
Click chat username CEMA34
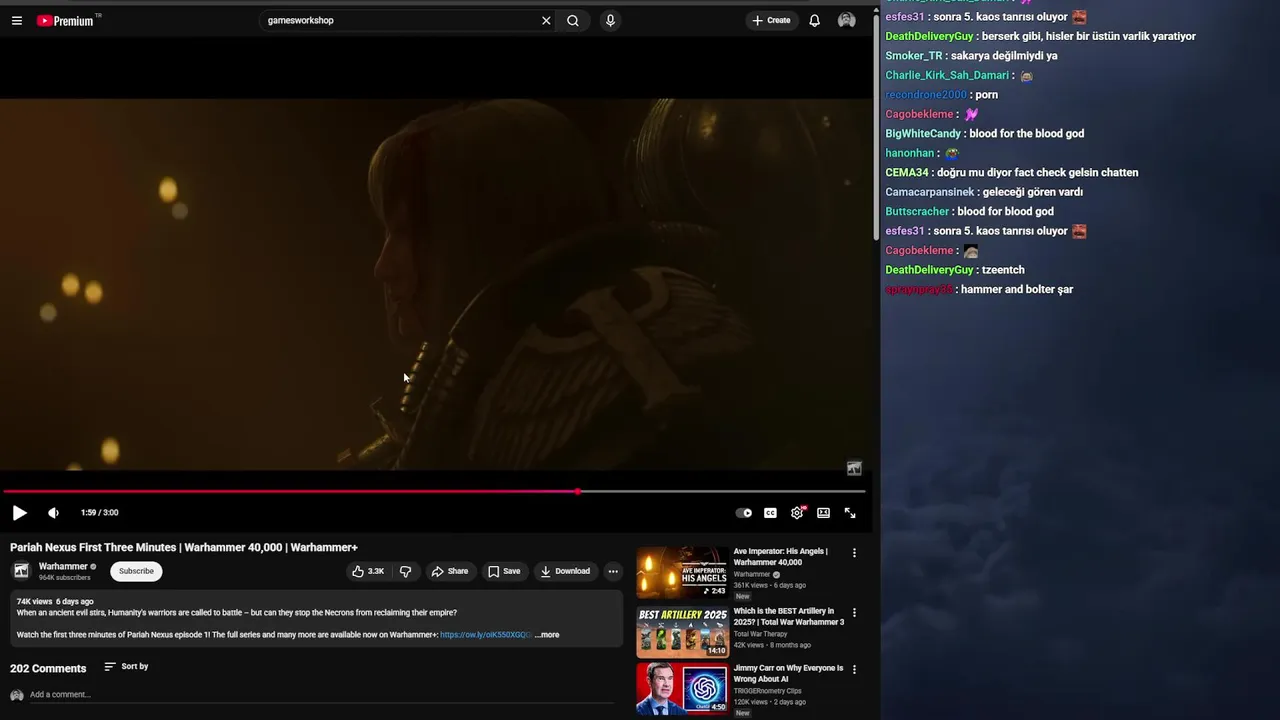[907, 172]
